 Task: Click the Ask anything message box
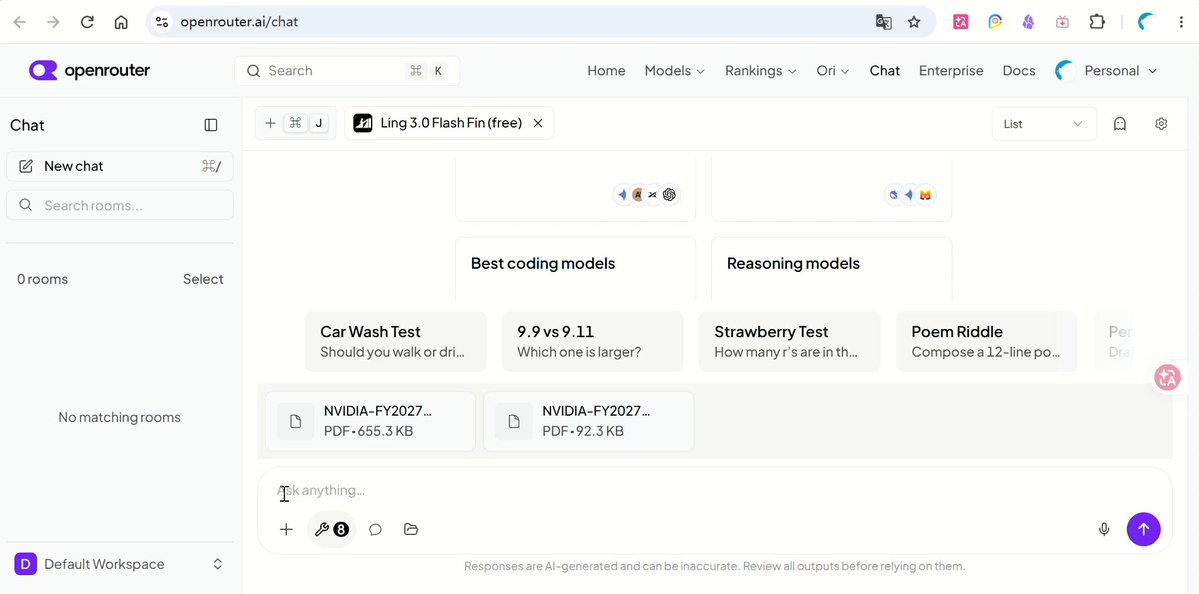click(714, 490)
